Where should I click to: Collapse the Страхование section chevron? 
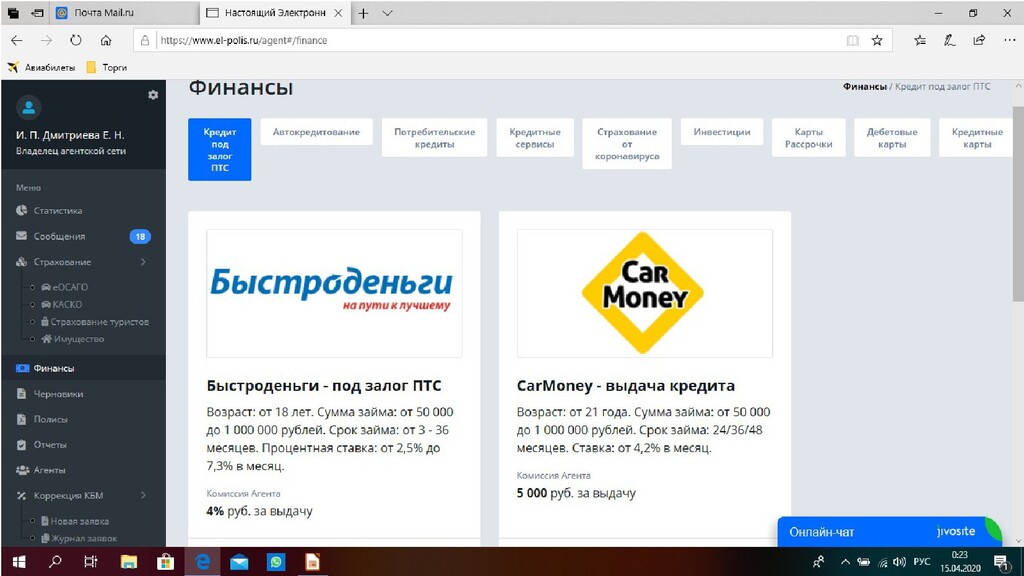point(143,262)
